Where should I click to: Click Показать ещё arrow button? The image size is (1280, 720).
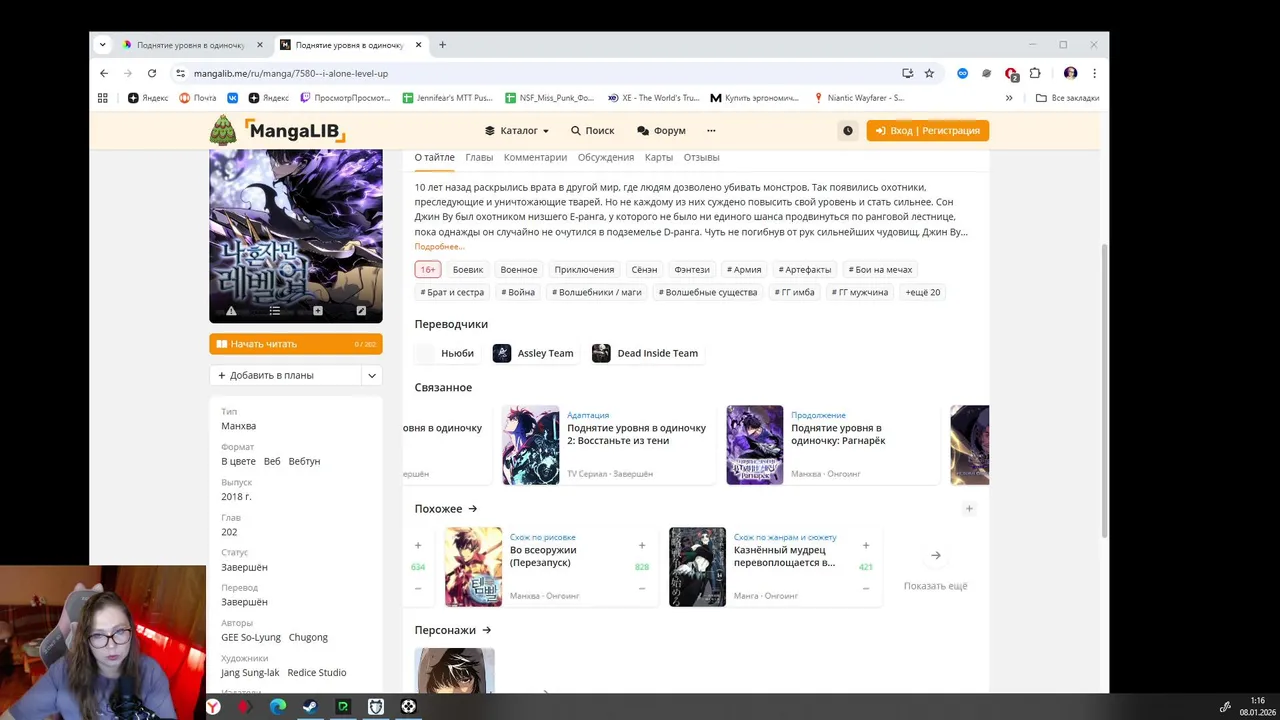(936, 556)
